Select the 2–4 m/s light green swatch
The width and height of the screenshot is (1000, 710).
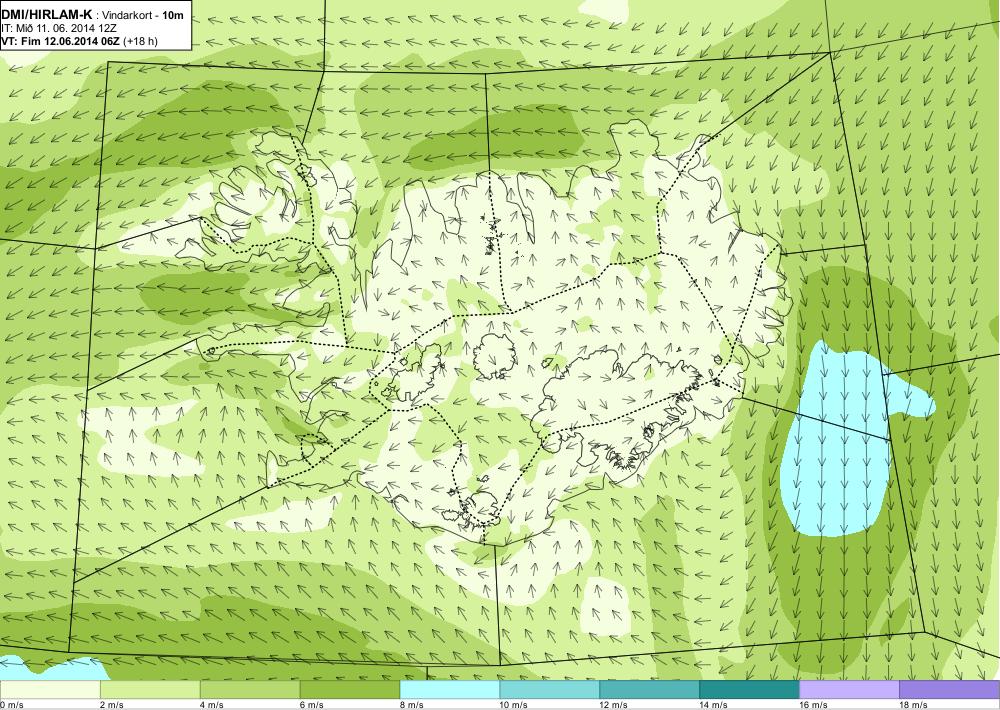(150, 690)
